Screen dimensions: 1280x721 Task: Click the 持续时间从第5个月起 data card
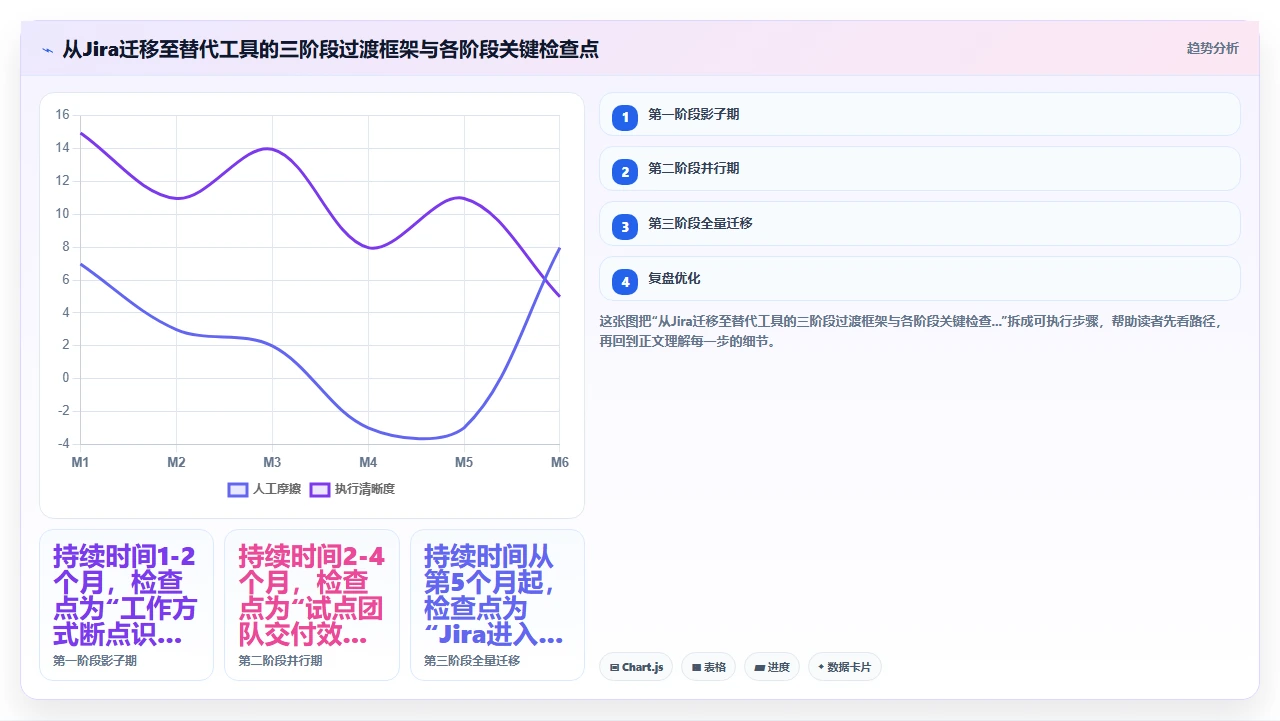497,605
